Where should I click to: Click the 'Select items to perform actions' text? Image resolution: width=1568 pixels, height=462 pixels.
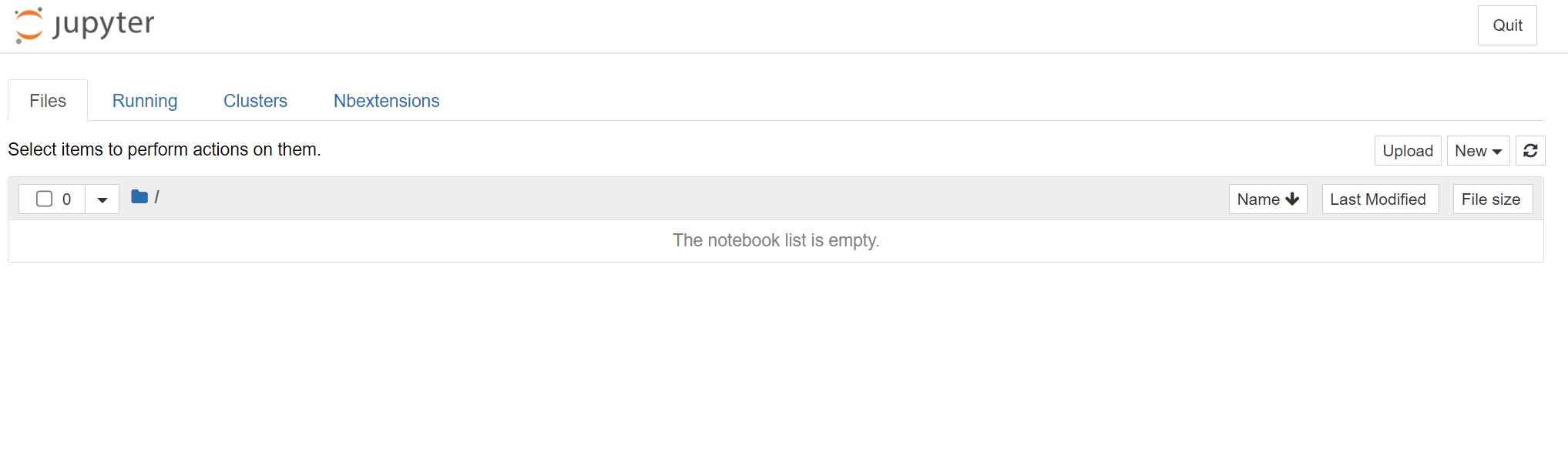click(164, 149)
